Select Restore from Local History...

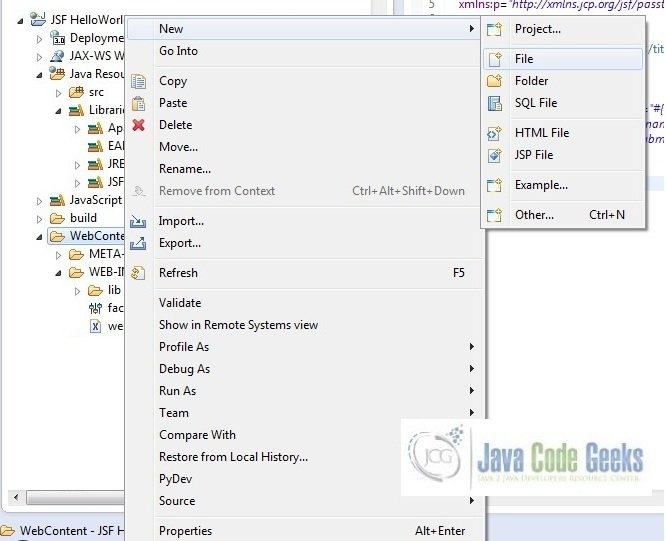pos(233,457)
